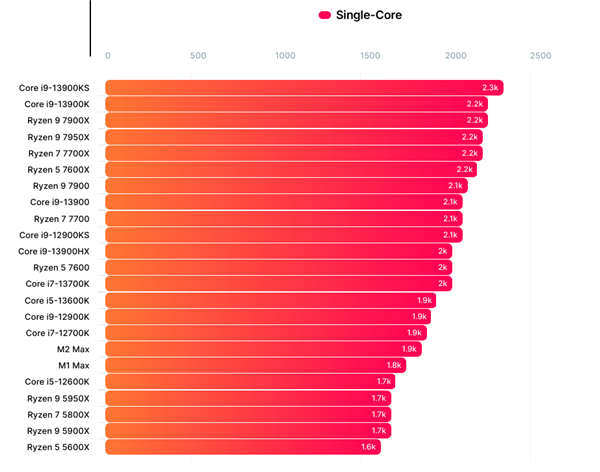The height and width of the screenshot is (472, 600).
Task: Click the Single-Core legend label
Action: coord(369,15)
